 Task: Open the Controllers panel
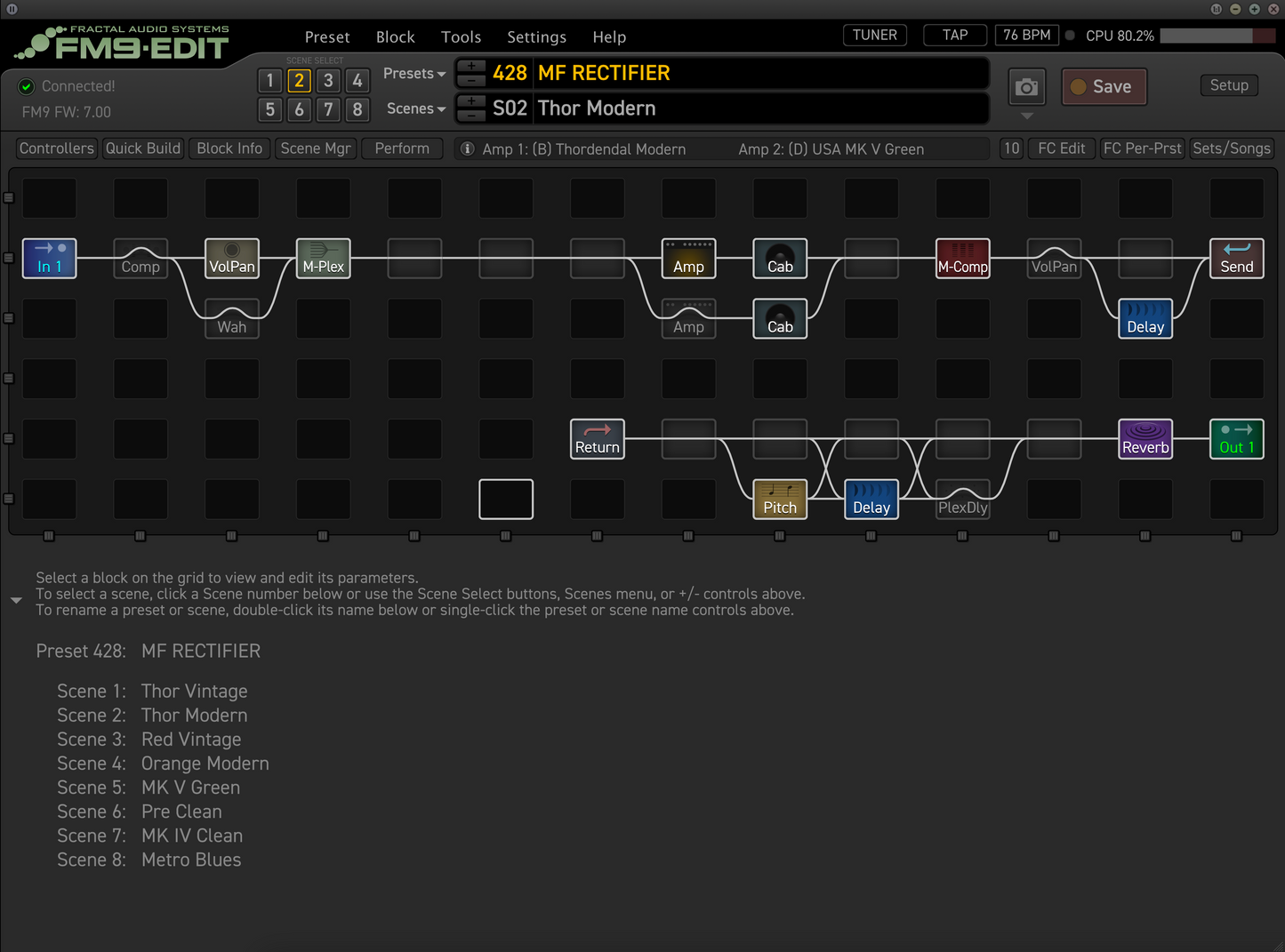coord(57,148)
